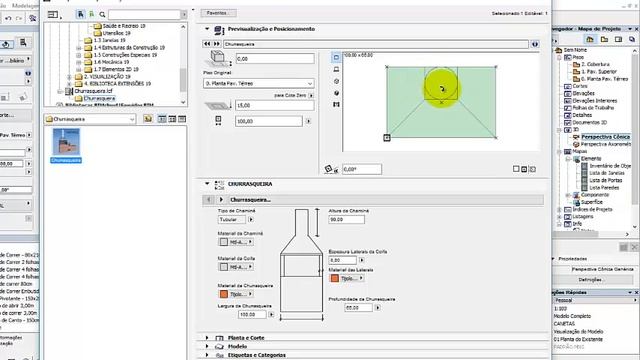Open the Tipo de Chaminé options arrow
The width and height of the screenshot is (640, 360).
point(251,220)
